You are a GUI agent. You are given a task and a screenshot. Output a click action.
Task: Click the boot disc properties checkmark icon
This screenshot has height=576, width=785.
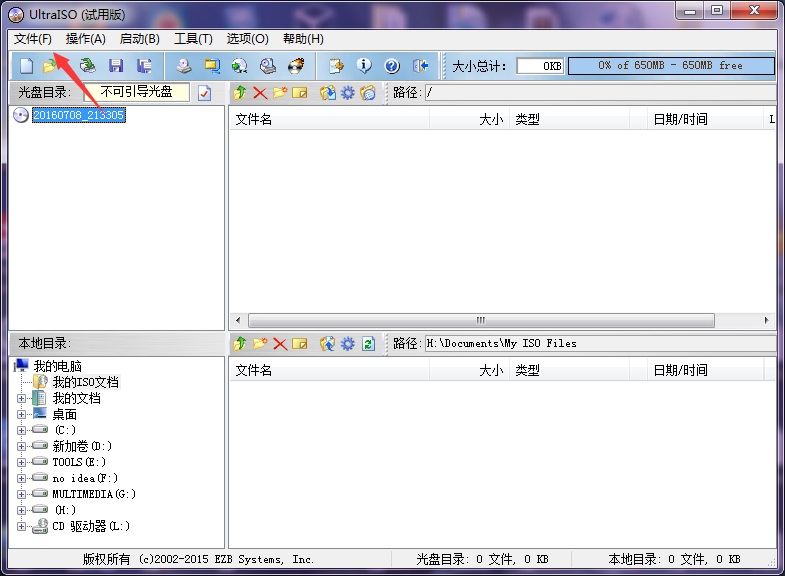[x=204, y=93]
